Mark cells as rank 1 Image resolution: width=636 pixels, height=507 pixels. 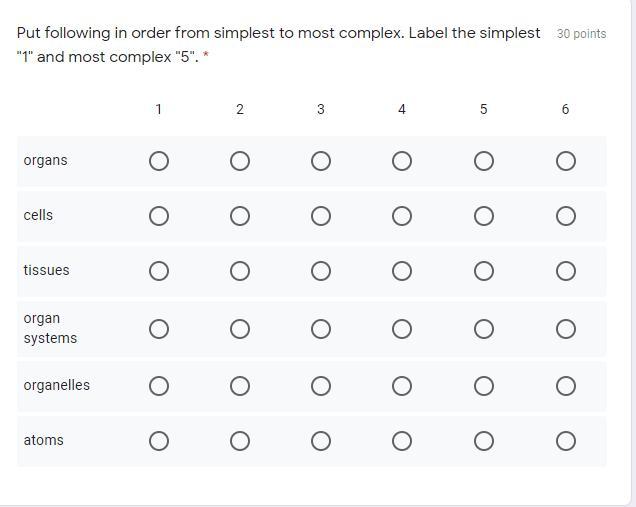pyautogui.click(x=158, y=216)
